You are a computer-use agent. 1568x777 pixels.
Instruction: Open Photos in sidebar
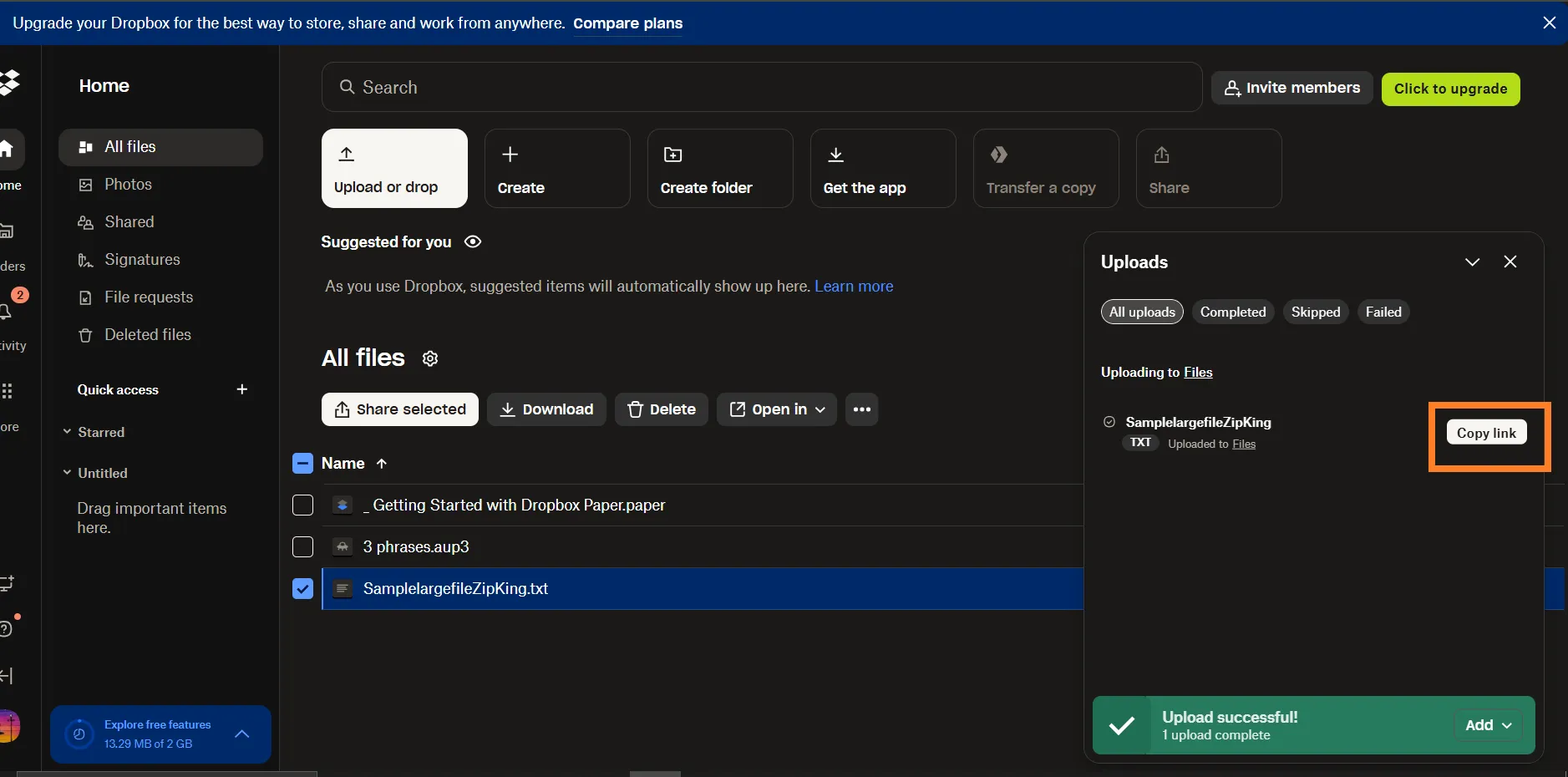[160, 185]
